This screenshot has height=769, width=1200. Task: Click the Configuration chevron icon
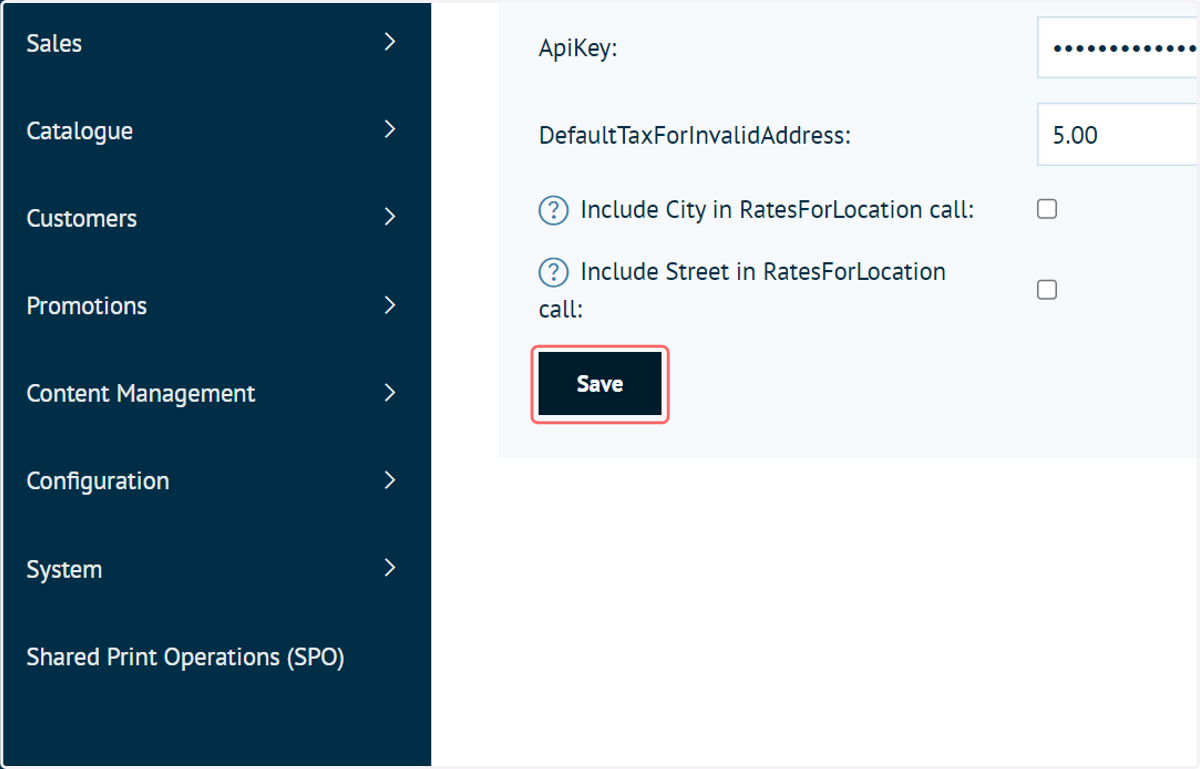coord(390,480)
